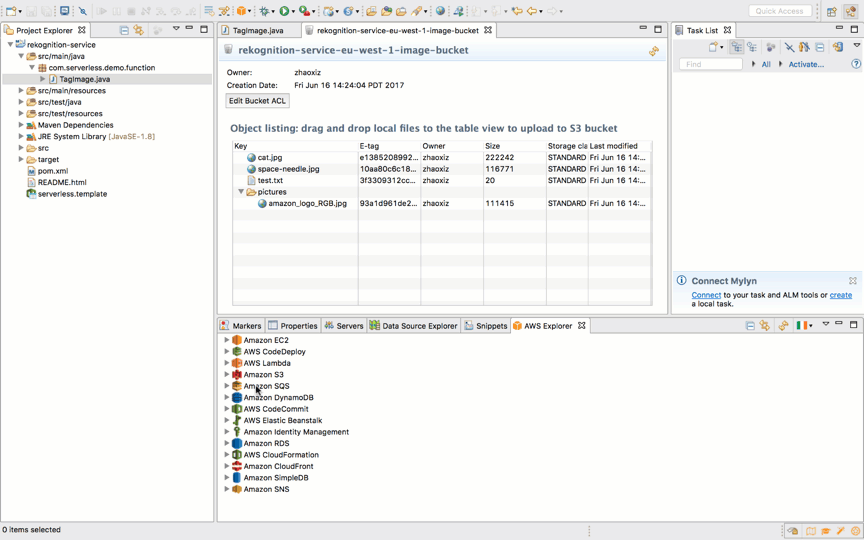The width and height of the screenshot is (864, 540).
Task: Toggle Show Only My Tasks in Task List
Action: pyautogui.click(x=804, y=47)
